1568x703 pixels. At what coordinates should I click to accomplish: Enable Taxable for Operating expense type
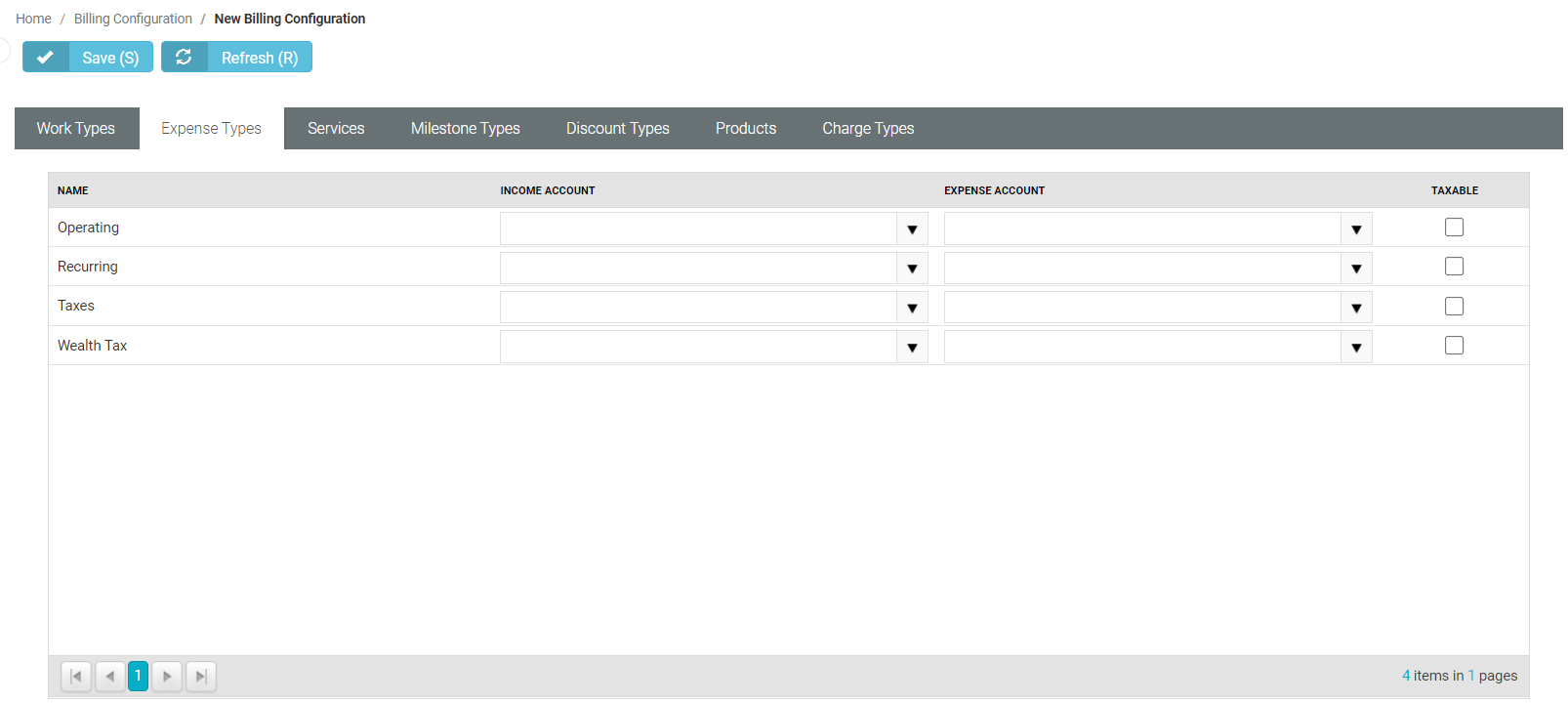1454,227
